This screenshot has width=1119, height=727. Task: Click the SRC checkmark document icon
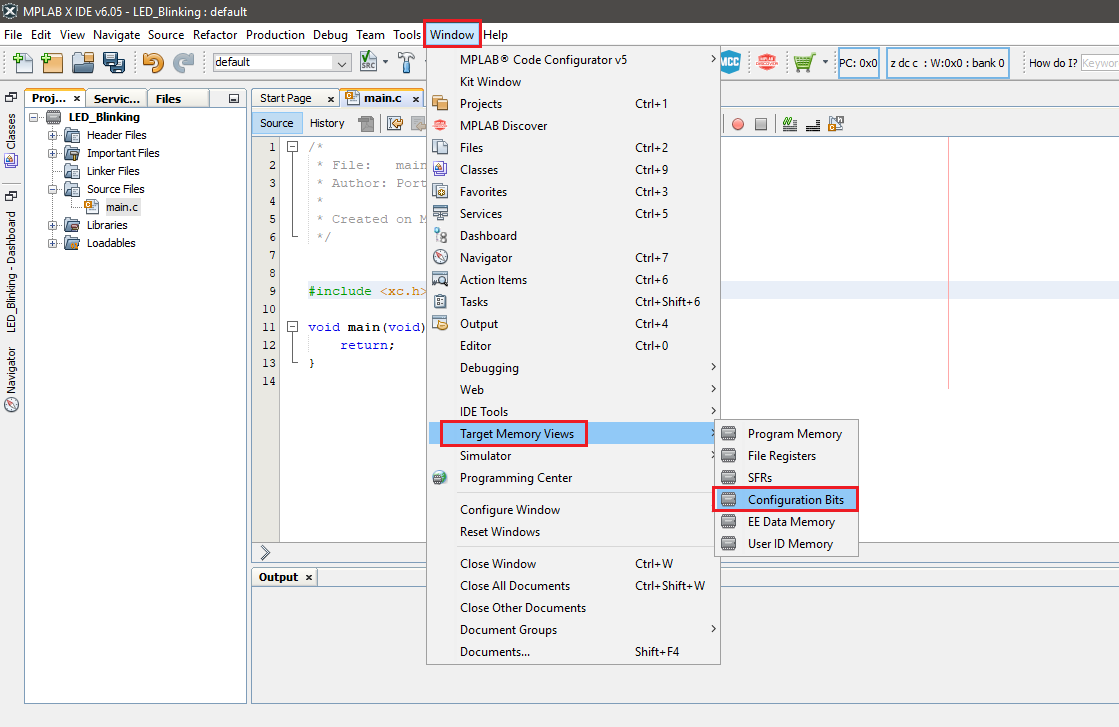coord(368,62)
